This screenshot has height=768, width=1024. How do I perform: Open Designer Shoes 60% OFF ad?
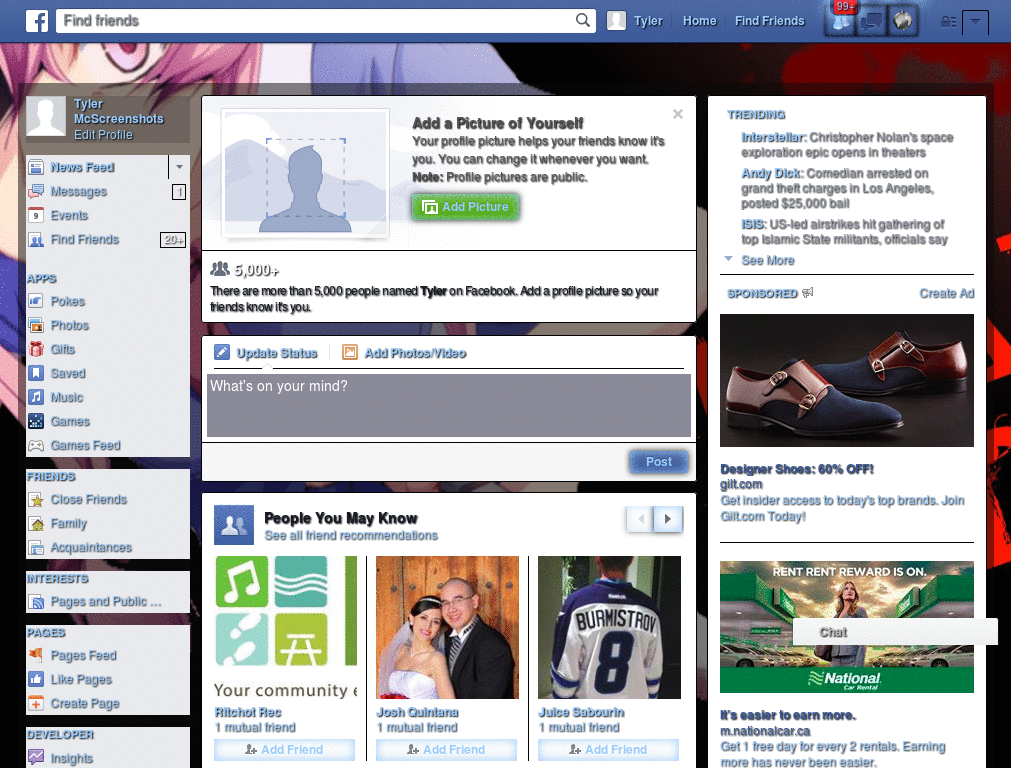[x=797, y=469]
